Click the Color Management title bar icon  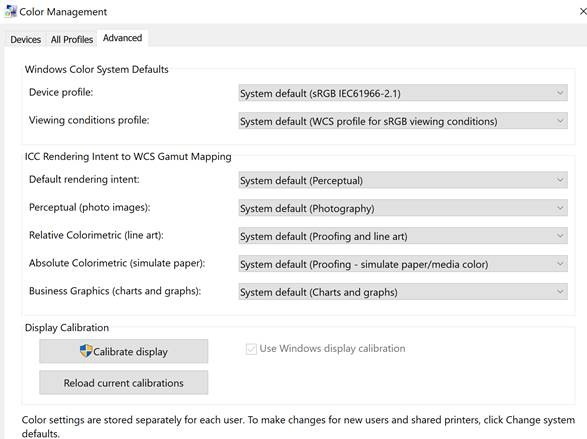pos(10,12)
